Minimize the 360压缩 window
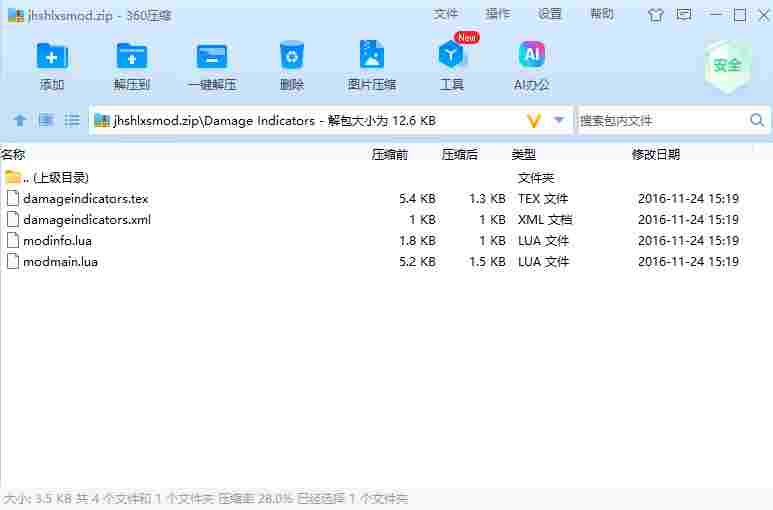This screenshot has height=510, width=773. point(716,15)
